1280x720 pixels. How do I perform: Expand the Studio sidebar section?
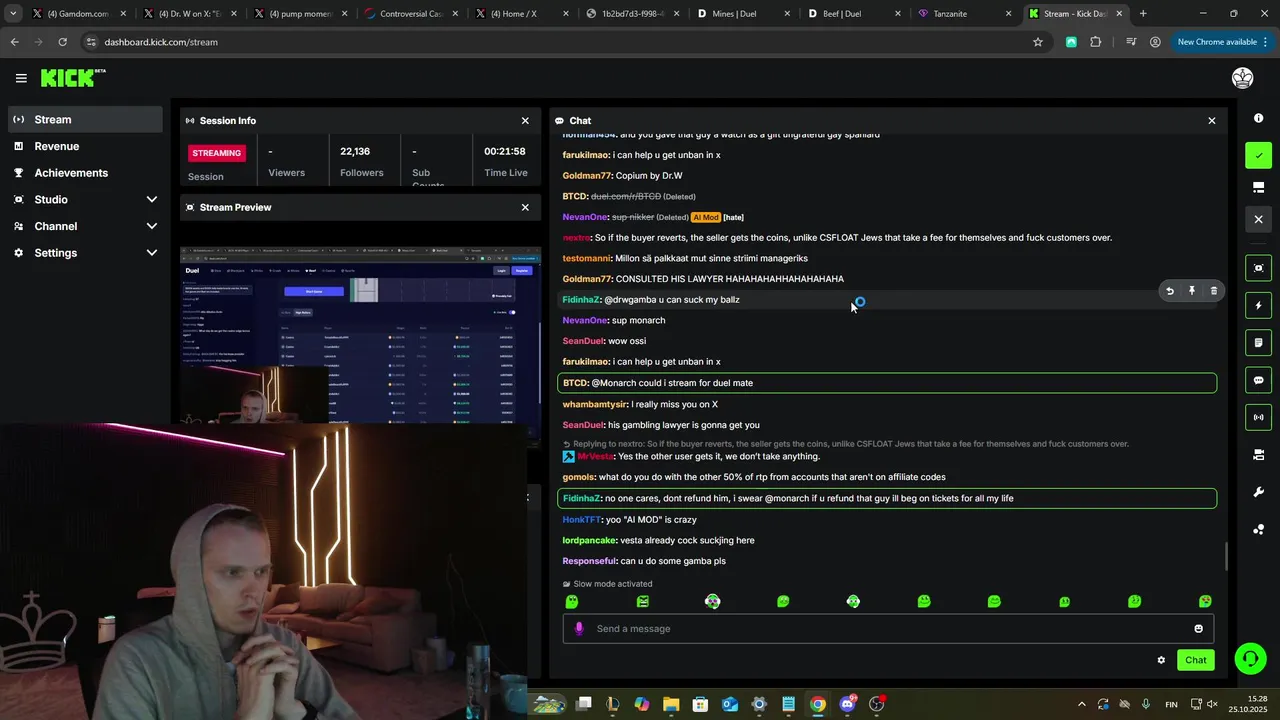click(x=151, y=199)
